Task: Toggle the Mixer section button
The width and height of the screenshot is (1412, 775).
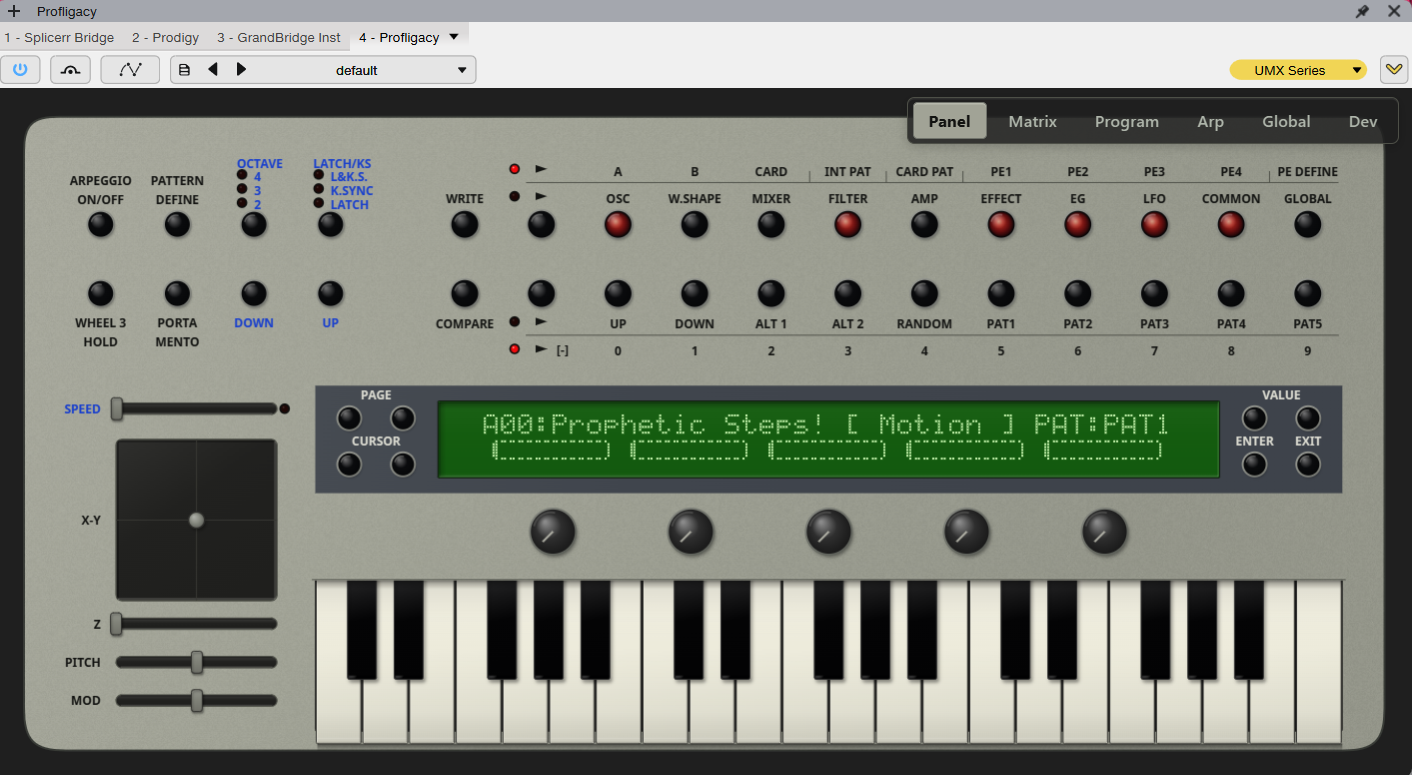Action: pyautogui.click(x=771, y=225)
